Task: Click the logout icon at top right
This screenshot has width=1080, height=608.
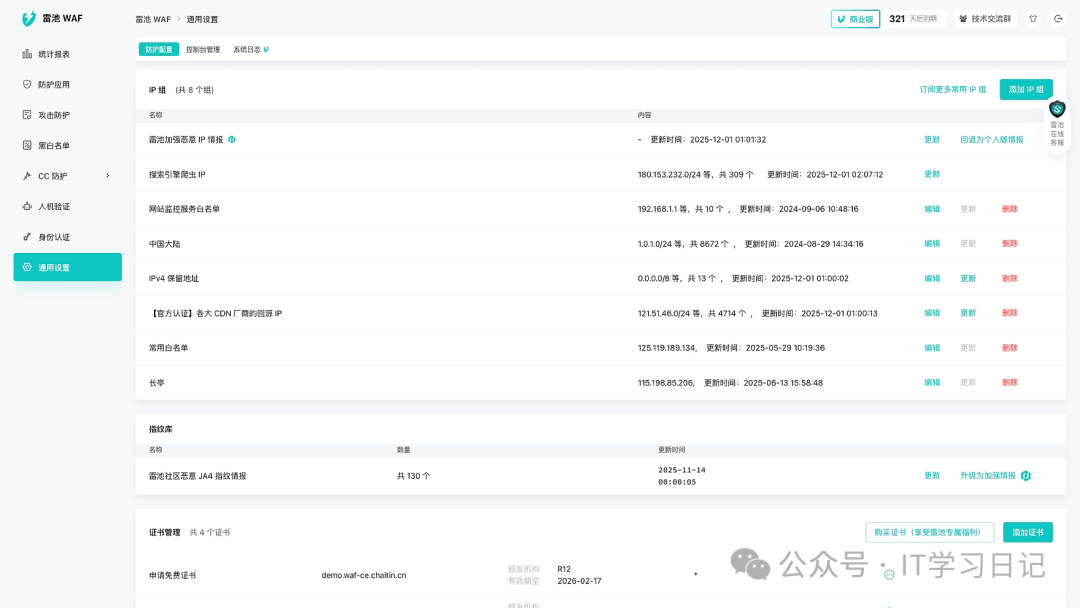Action: pos(1058,19)
